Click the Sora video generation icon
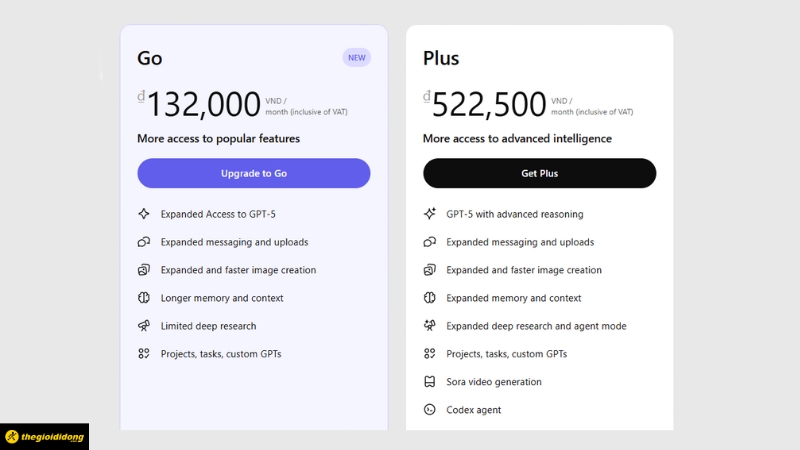Image resolution: width=800 pixels, height=450 pixels. pos(429,382)
